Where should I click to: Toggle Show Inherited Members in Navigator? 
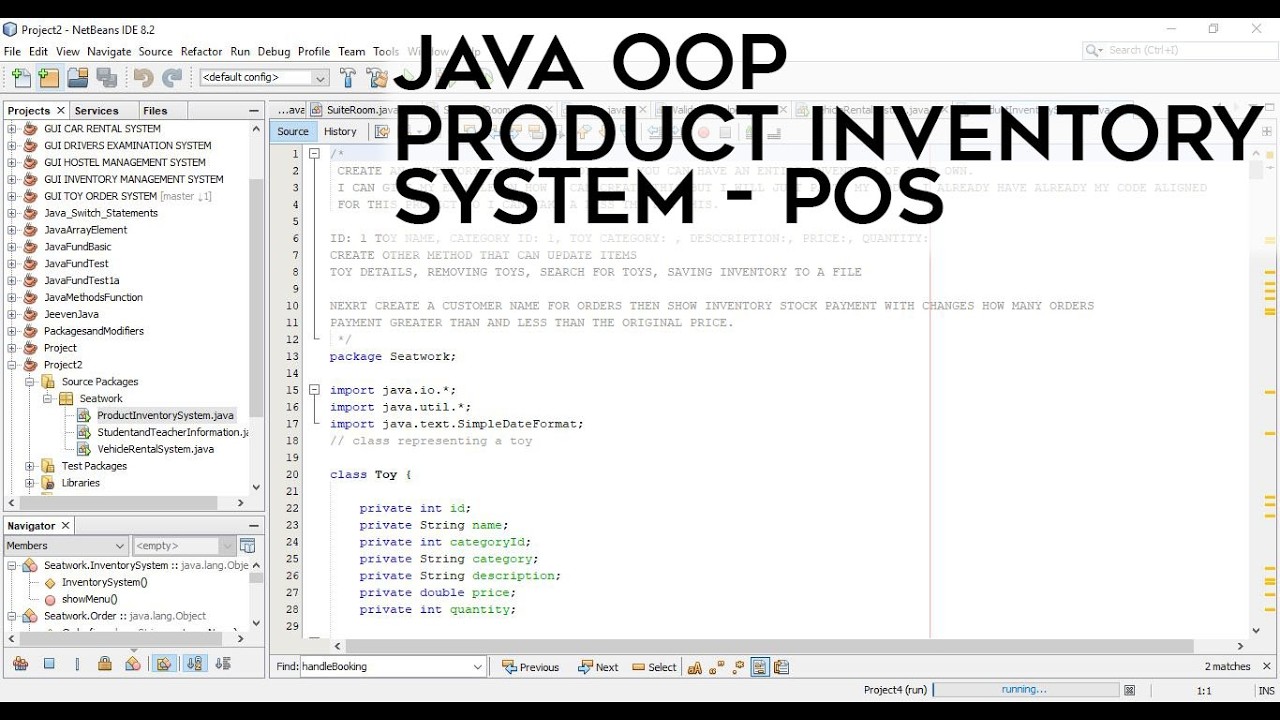20,663
